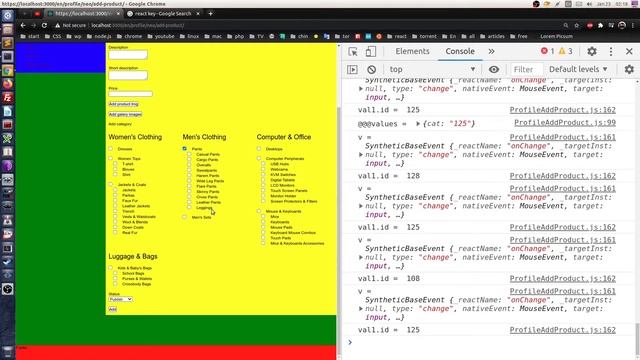Click the yellow warning count badge

point(565,51)
